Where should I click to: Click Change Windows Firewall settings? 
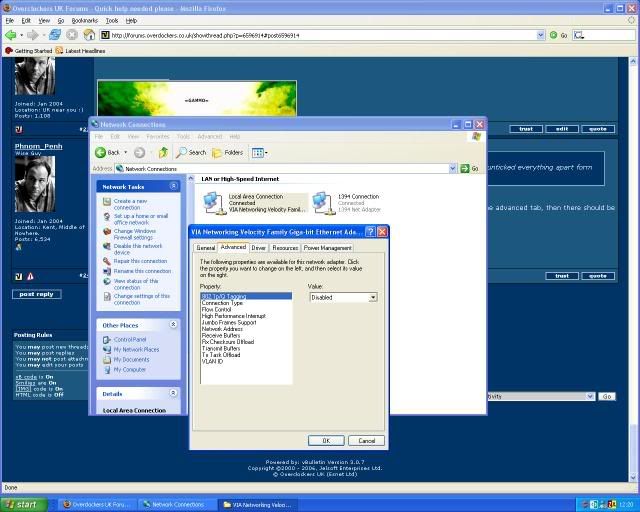point(134,234)
